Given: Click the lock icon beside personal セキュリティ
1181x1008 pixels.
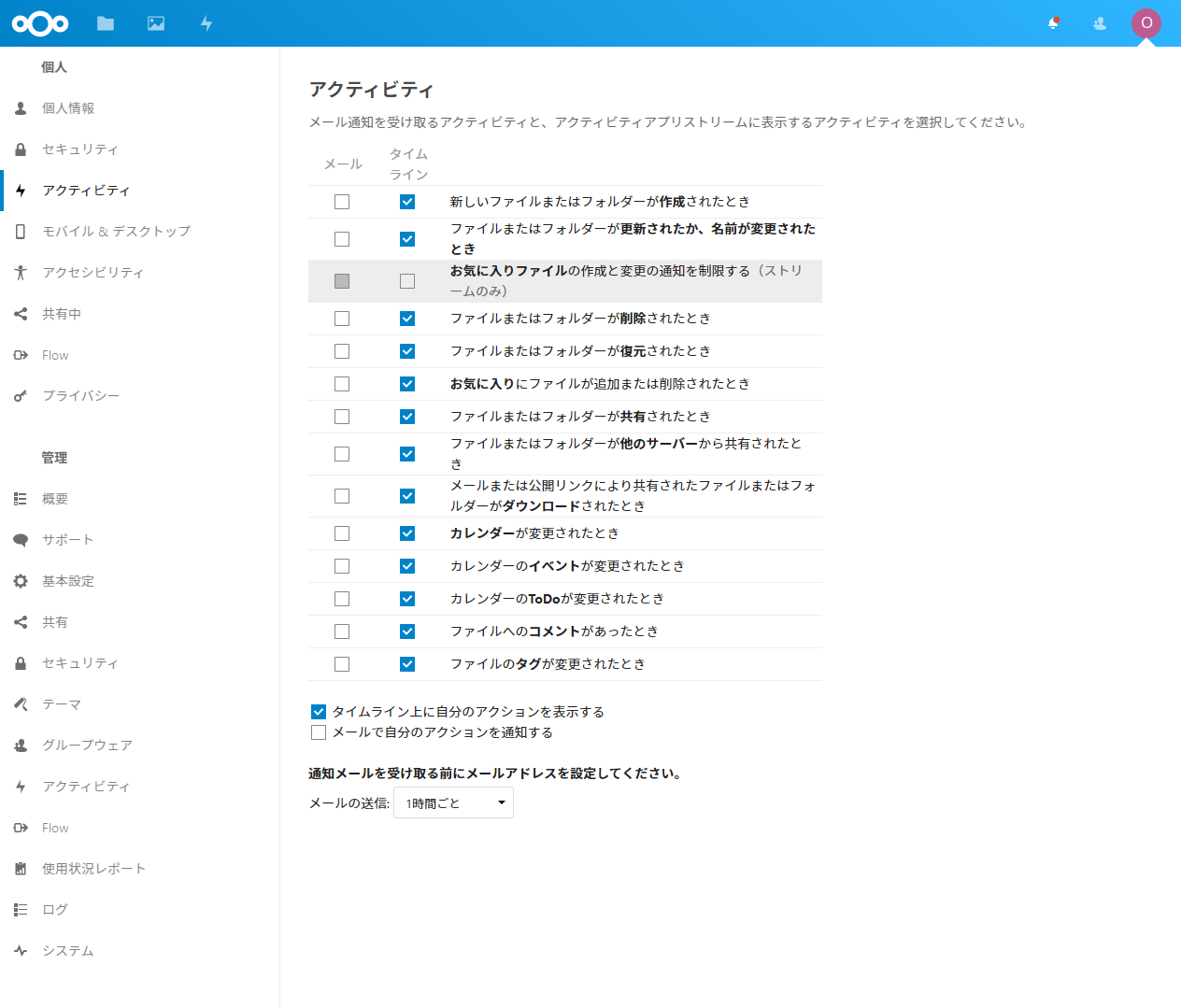Looking at the screenshot, I should (21, 149).
